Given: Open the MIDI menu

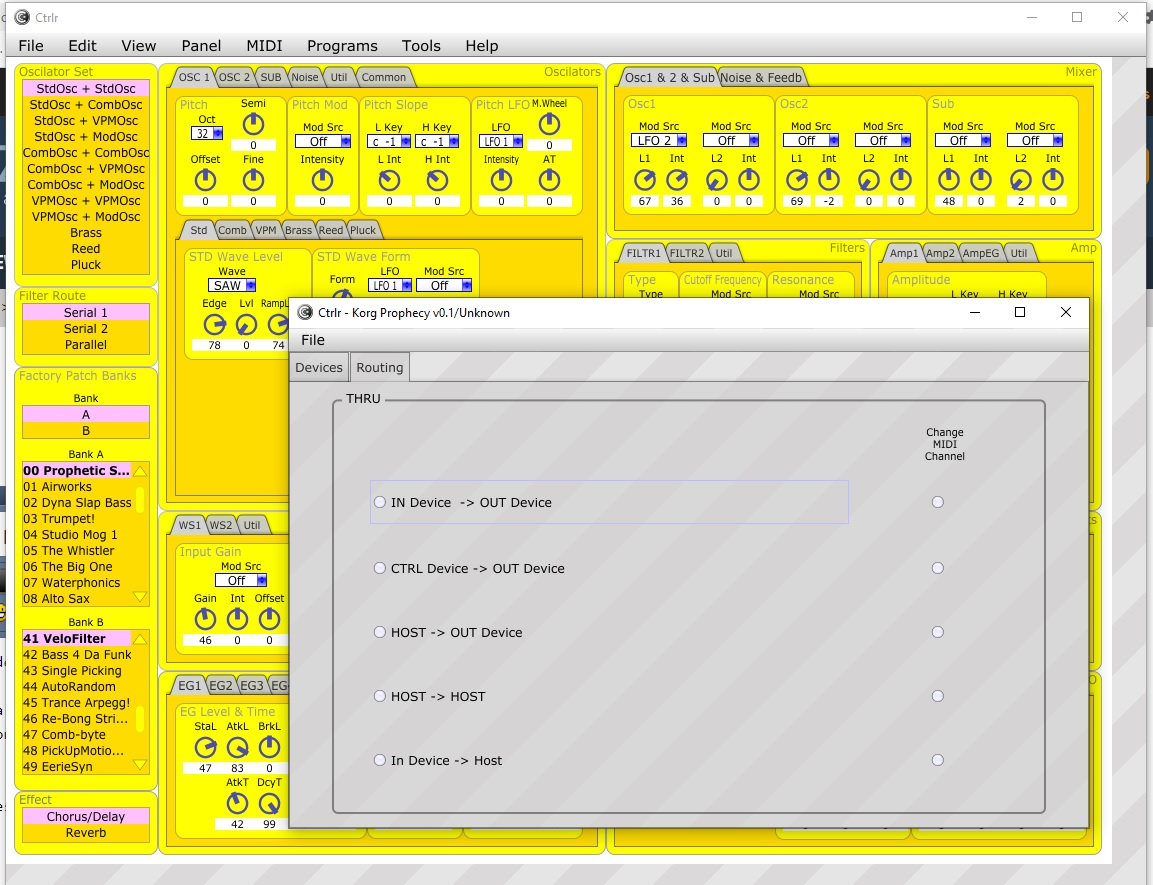Looking at the screenshot, I should (x=264, y=45).
